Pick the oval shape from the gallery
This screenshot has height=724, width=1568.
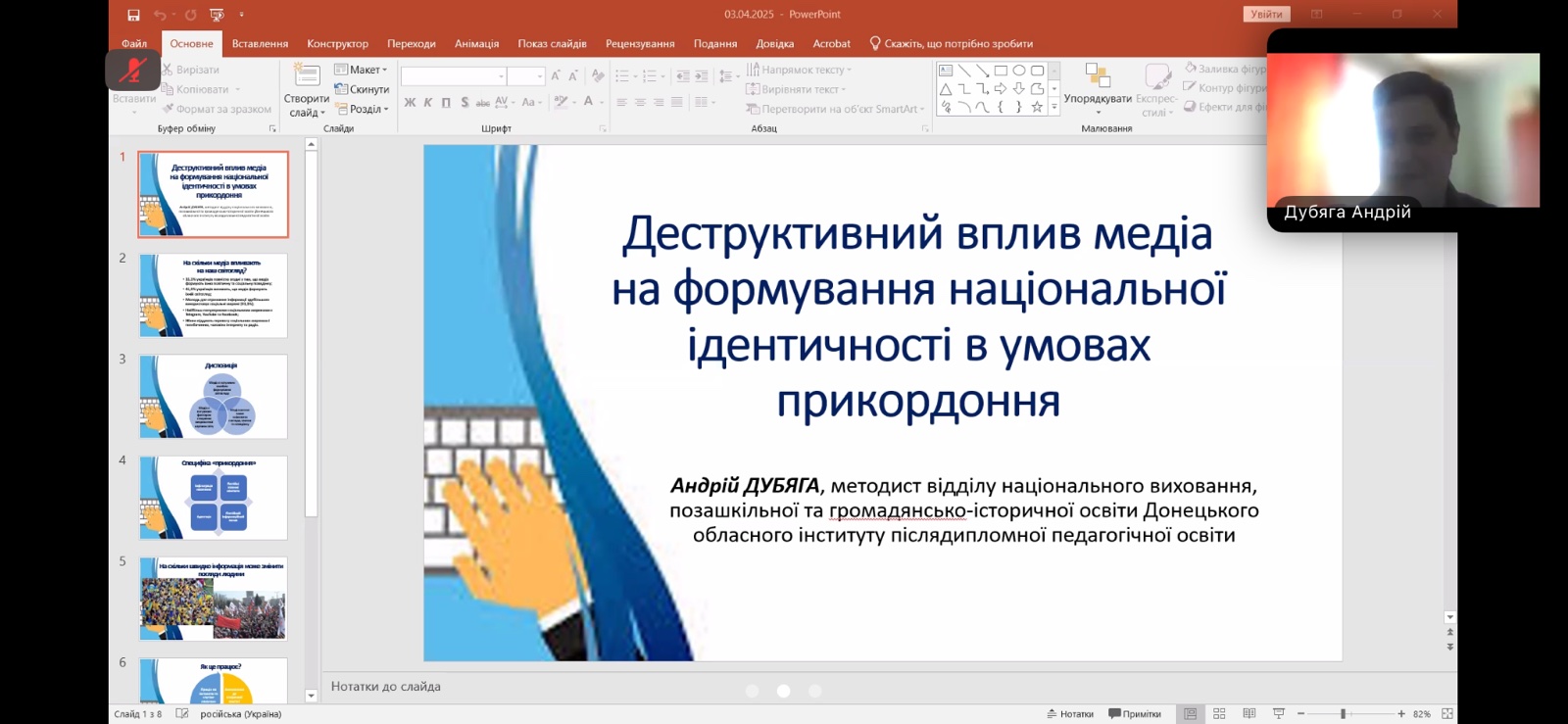1019,71
